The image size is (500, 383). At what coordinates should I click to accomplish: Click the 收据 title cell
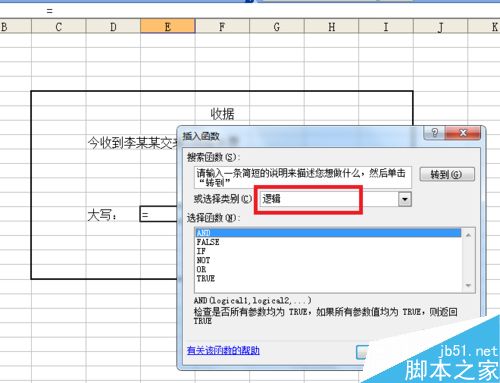[222, 114]
